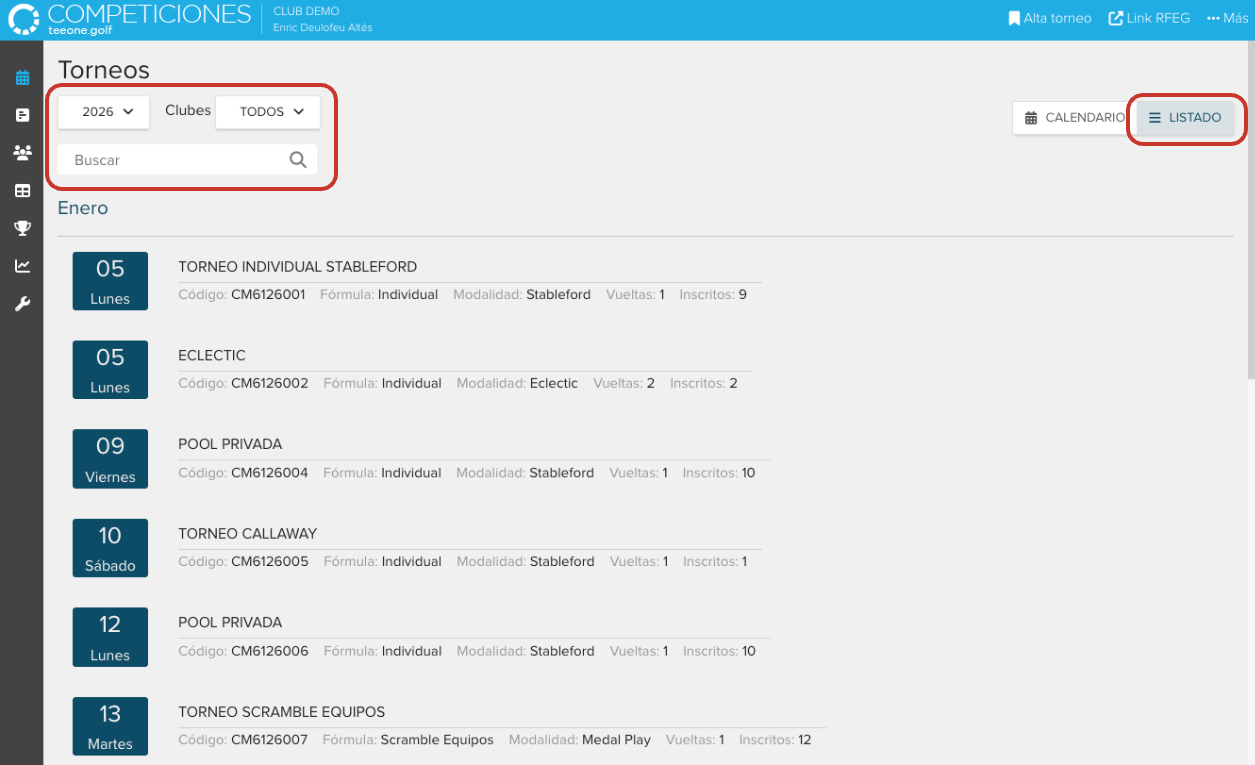This screenshot has height=765, width=1255.
Task: Open the Link RFEG link
Action: click(1149, 18)
